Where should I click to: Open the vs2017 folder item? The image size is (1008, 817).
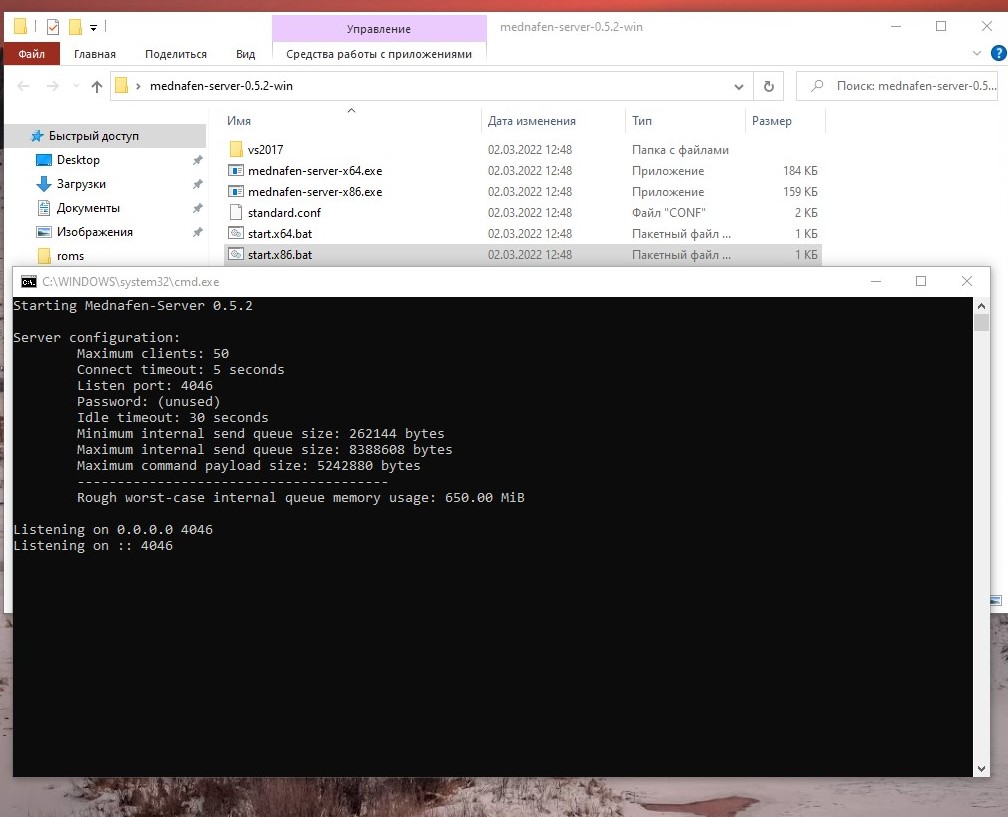click(x=265, y=150)
